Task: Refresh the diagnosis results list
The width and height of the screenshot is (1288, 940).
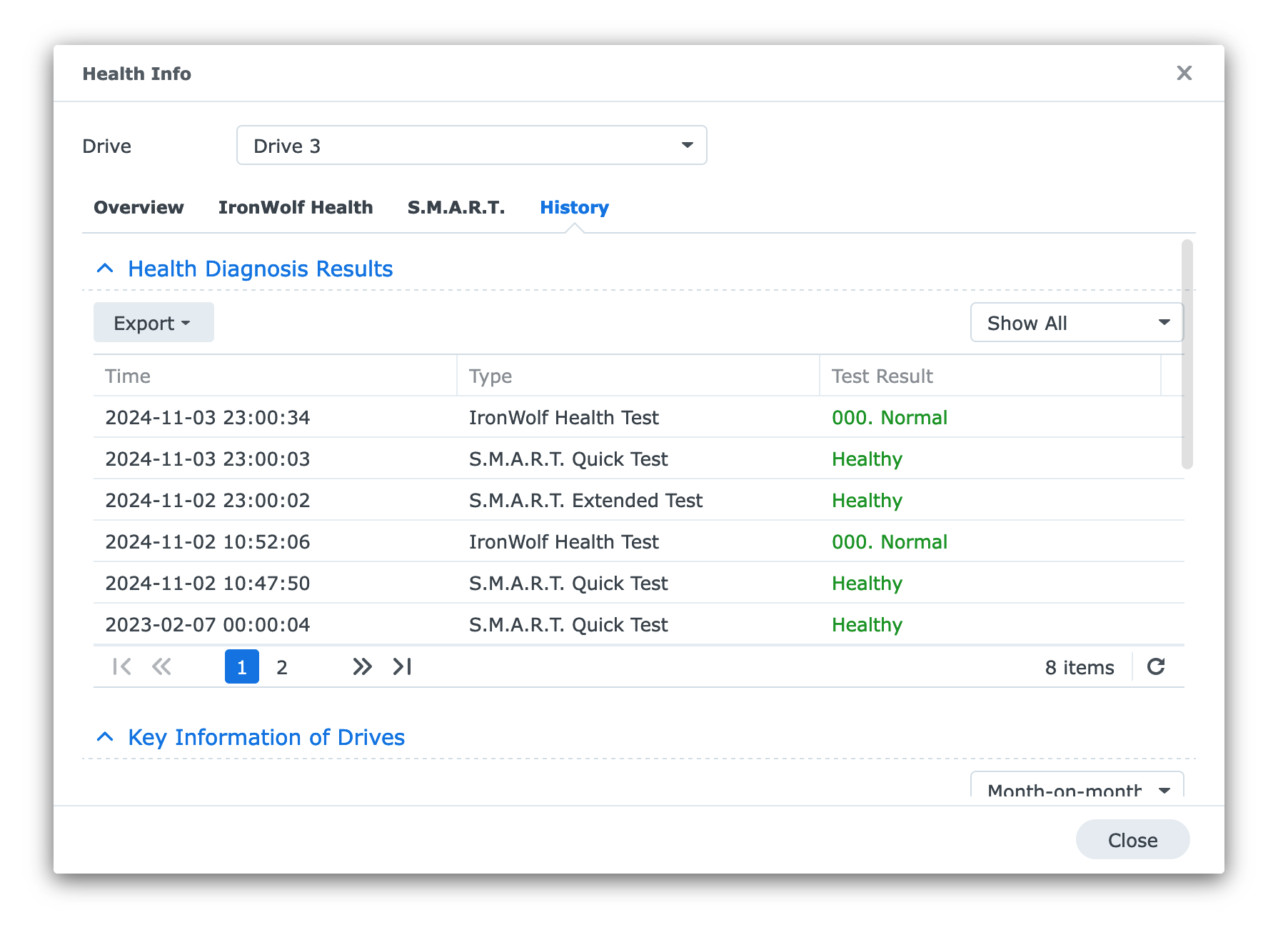Action: [1156, 666]
